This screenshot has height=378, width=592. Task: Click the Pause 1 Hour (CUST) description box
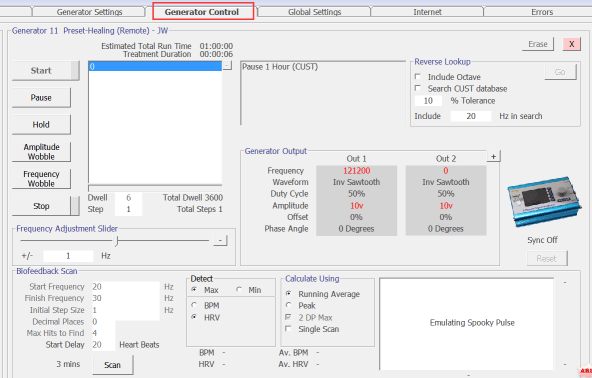click(323, 93)
